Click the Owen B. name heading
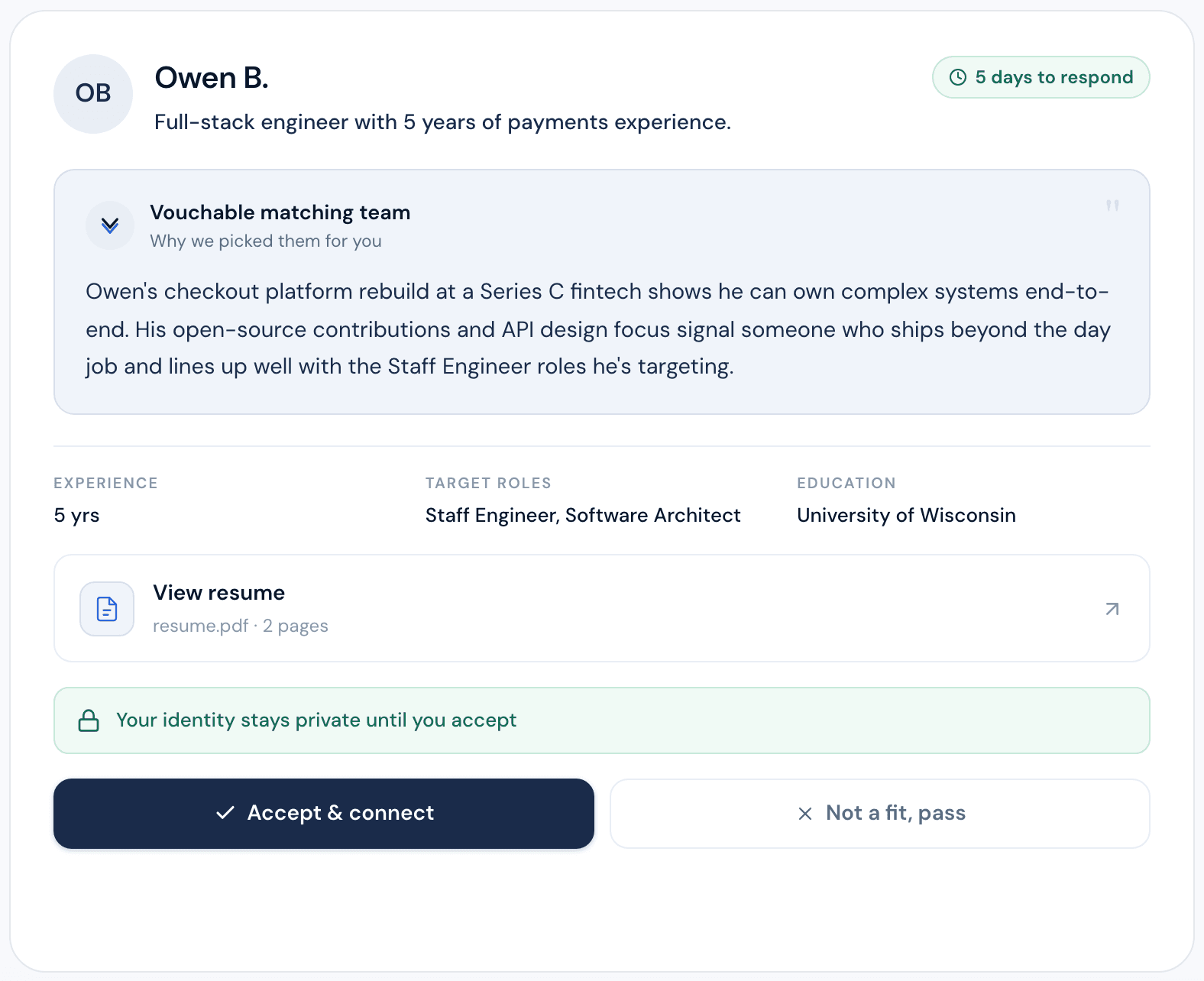The height and width of the screenshot is (981, 1204). pyautogui.click(x=212, y=78)
